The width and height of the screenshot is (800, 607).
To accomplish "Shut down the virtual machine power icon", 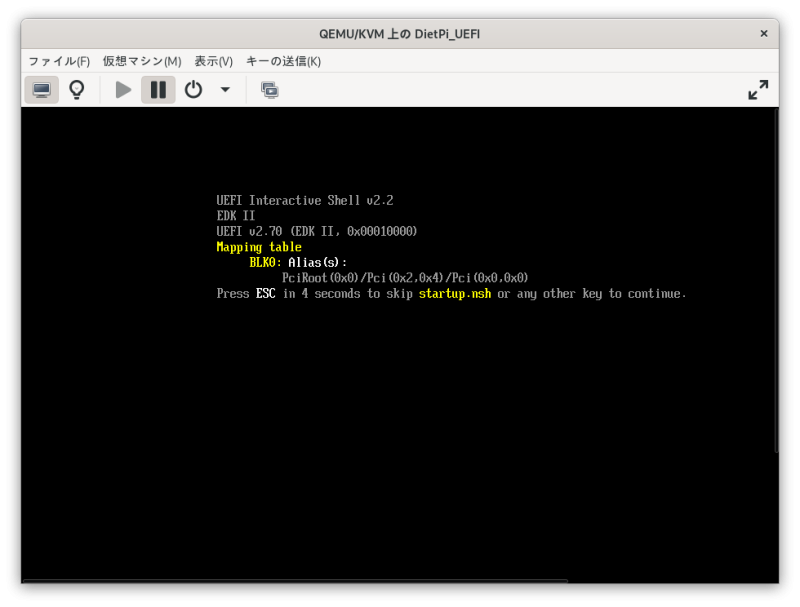I will point(193,90).
